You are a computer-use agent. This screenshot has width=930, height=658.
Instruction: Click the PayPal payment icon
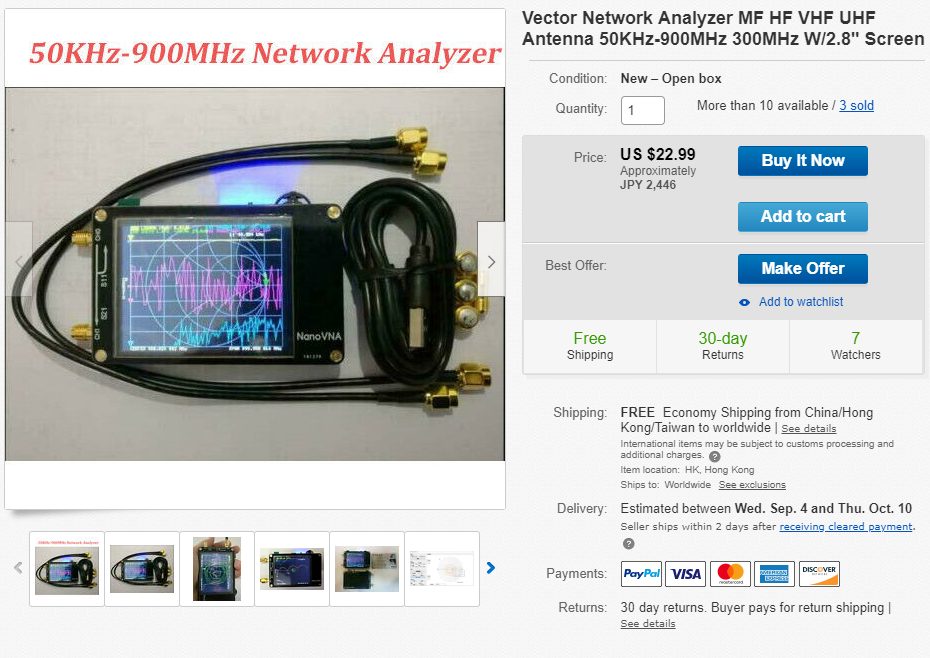(x=641, y=574)
